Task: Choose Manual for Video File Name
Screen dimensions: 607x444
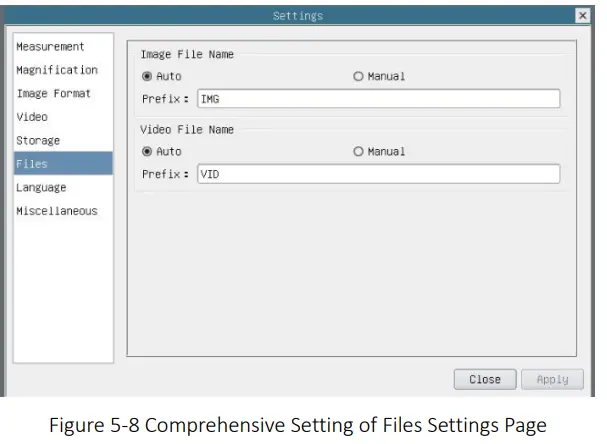Action: pyautogui.click(x=358, y=152)
